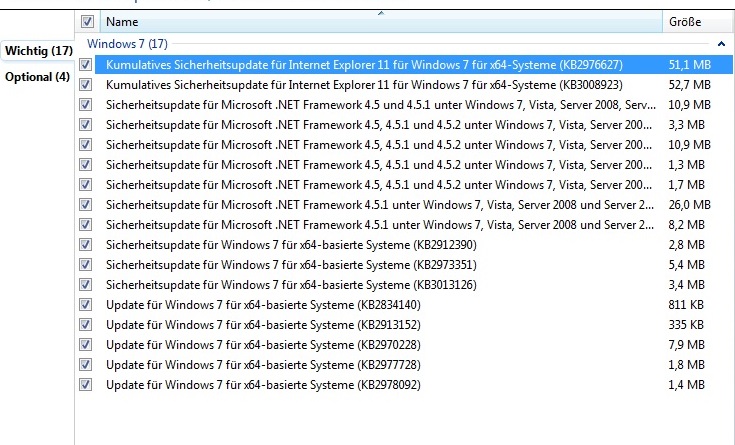Click the 811 KB size value

(x=686, y=305)
